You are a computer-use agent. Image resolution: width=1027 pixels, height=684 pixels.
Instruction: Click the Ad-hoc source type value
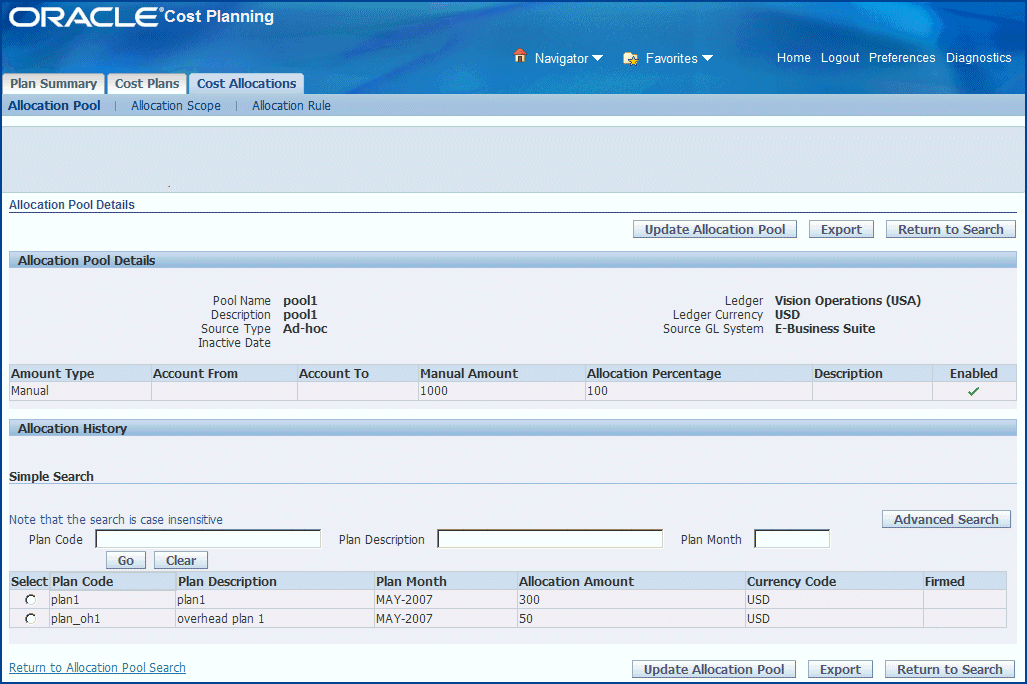tap(305, 329)
